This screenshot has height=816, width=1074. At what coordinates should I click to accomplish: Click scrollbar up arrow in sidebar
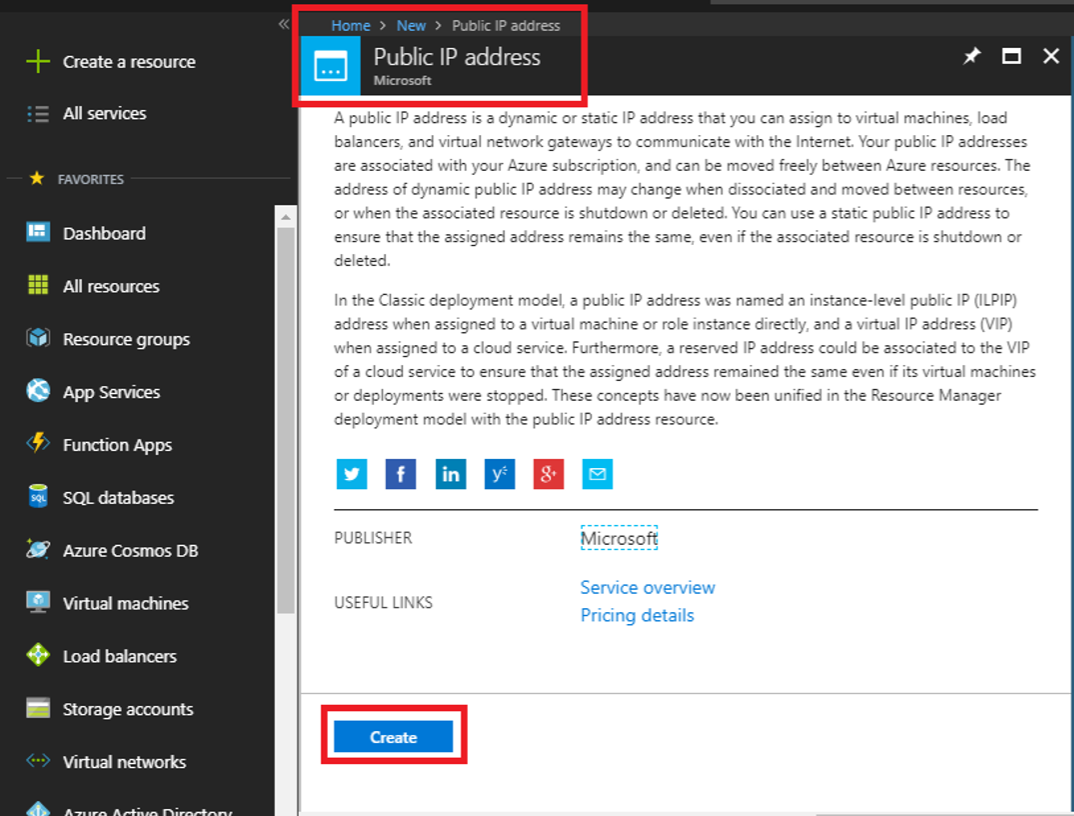click(x=286, y=217)
